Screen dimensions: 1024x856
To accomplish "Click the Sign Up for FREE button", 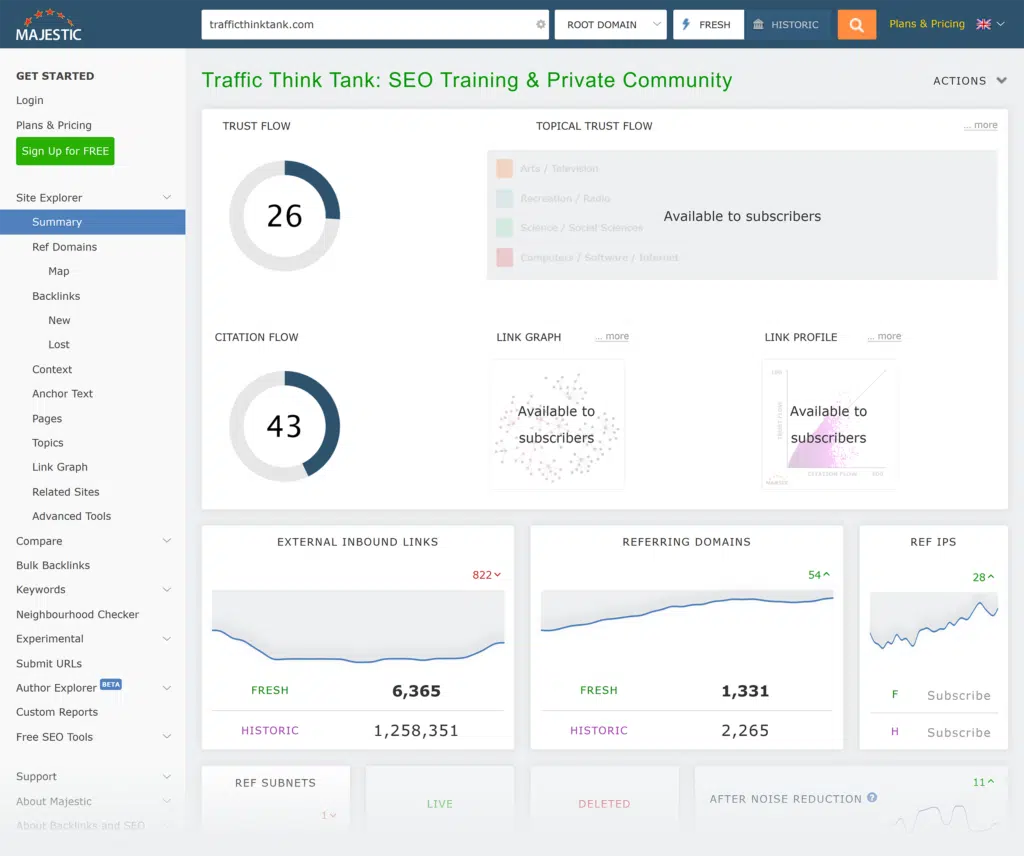I will (64, 150).
